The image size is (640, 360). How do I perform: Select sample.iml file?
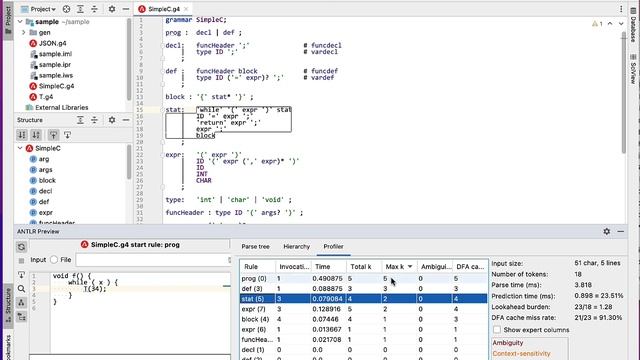(51, 54)
